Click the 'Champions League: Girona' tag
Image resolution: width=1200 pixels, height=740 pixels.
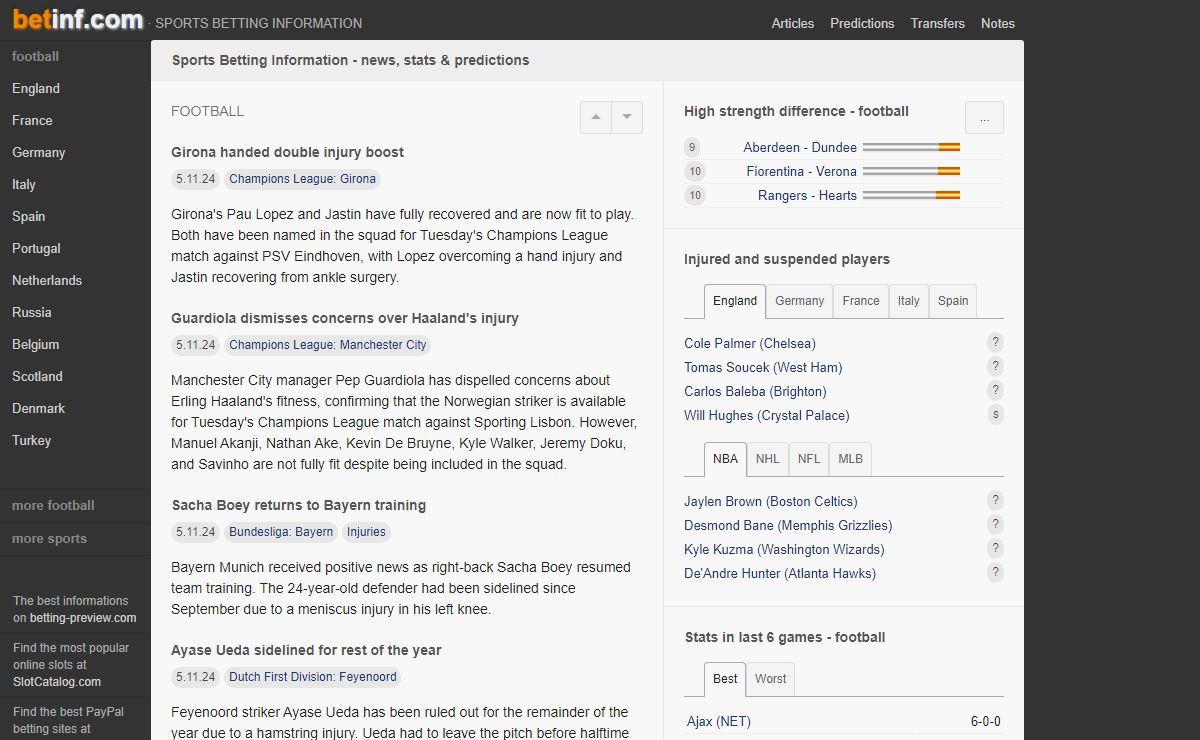click(303, 179)
